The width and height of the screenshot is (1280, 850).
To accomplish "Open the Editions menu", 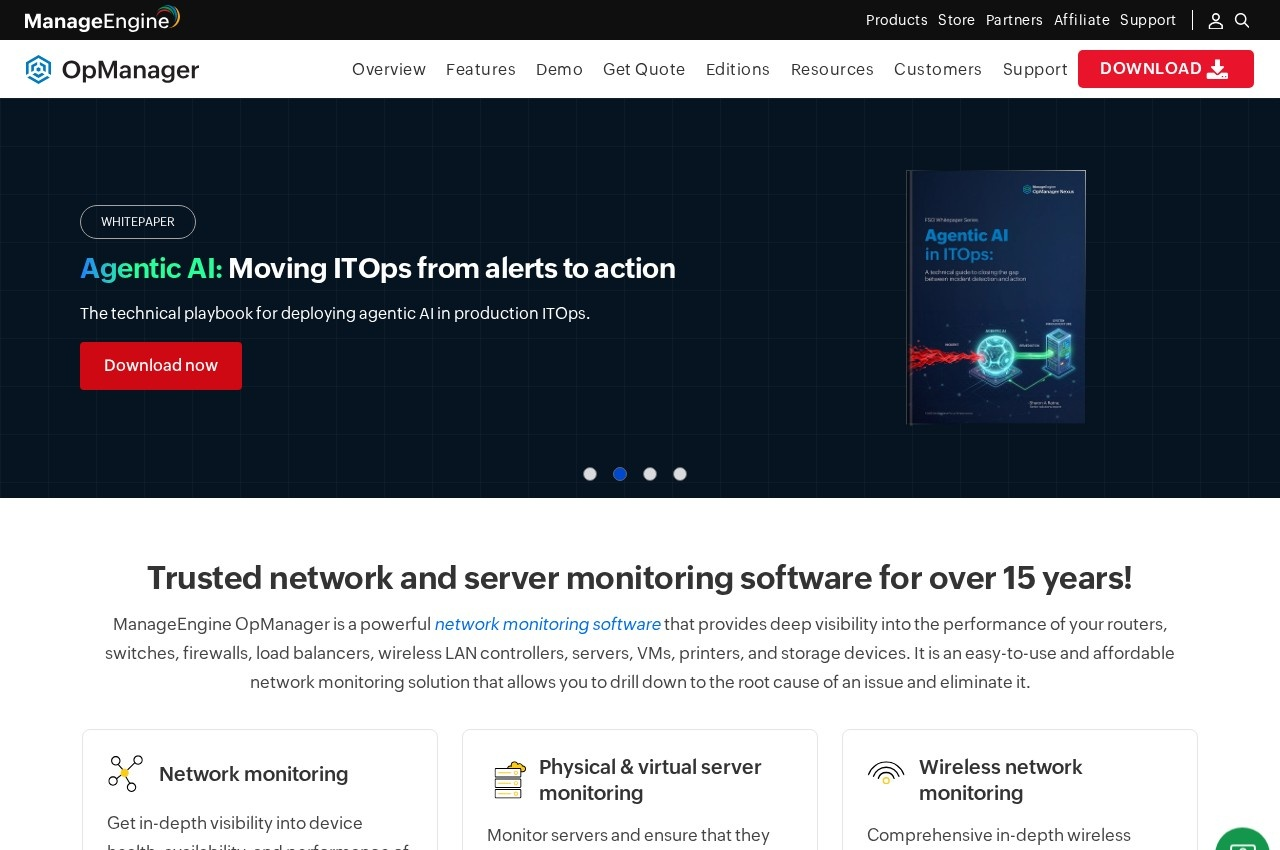I will point(738,69).
